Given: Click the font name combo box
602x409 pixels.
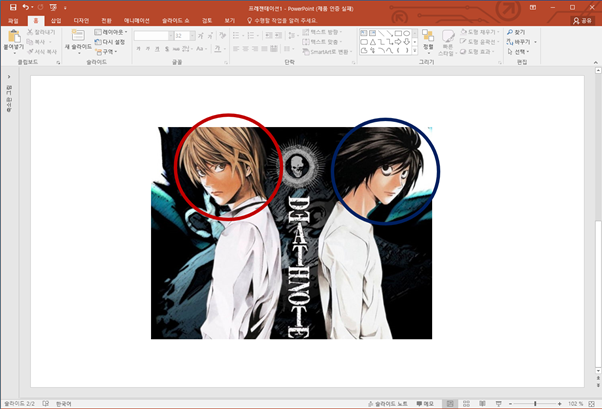Looking at the screenshot, I should click(152, 36).
